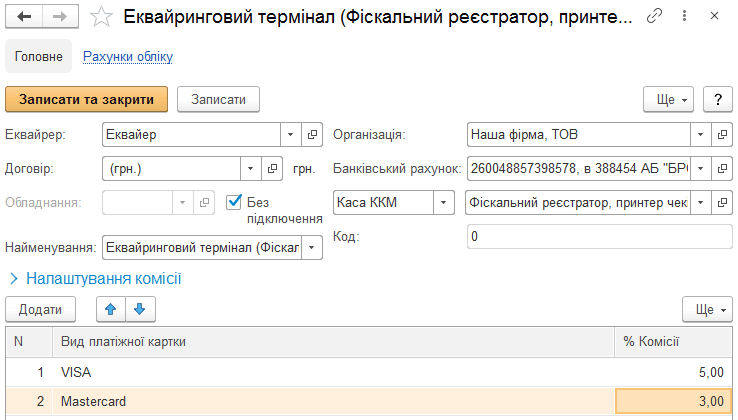This screenshot has height=420, width=738.
Task: Expand the Договір dropdown list
Action: [251, 169]
